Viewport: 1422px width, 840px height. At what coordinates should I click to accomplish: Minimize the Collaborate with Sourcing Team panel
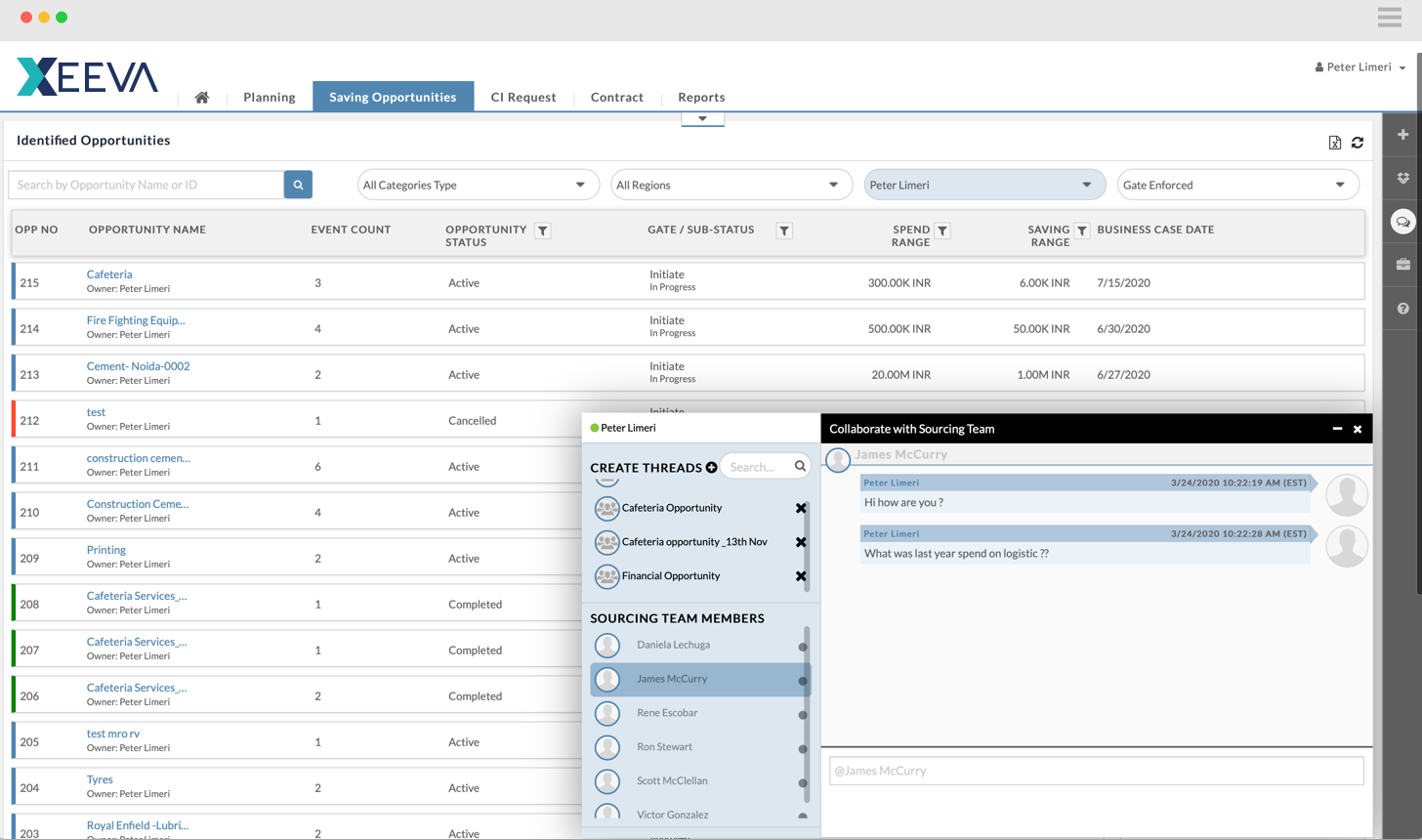(x=1337, y=429)
